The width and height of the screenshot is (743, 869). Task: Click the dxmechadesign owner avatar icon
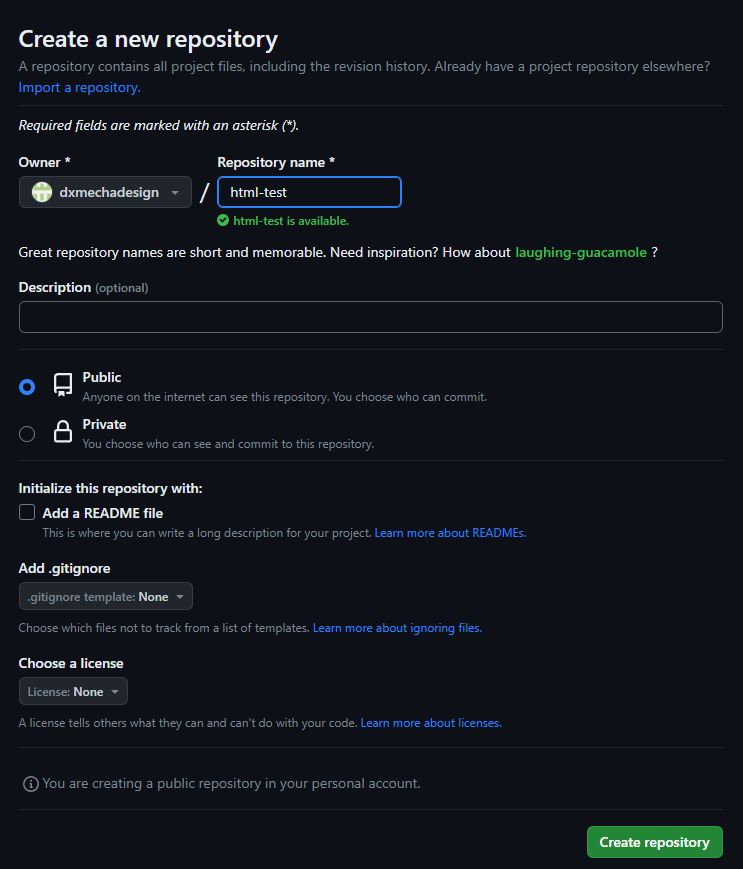42,192
